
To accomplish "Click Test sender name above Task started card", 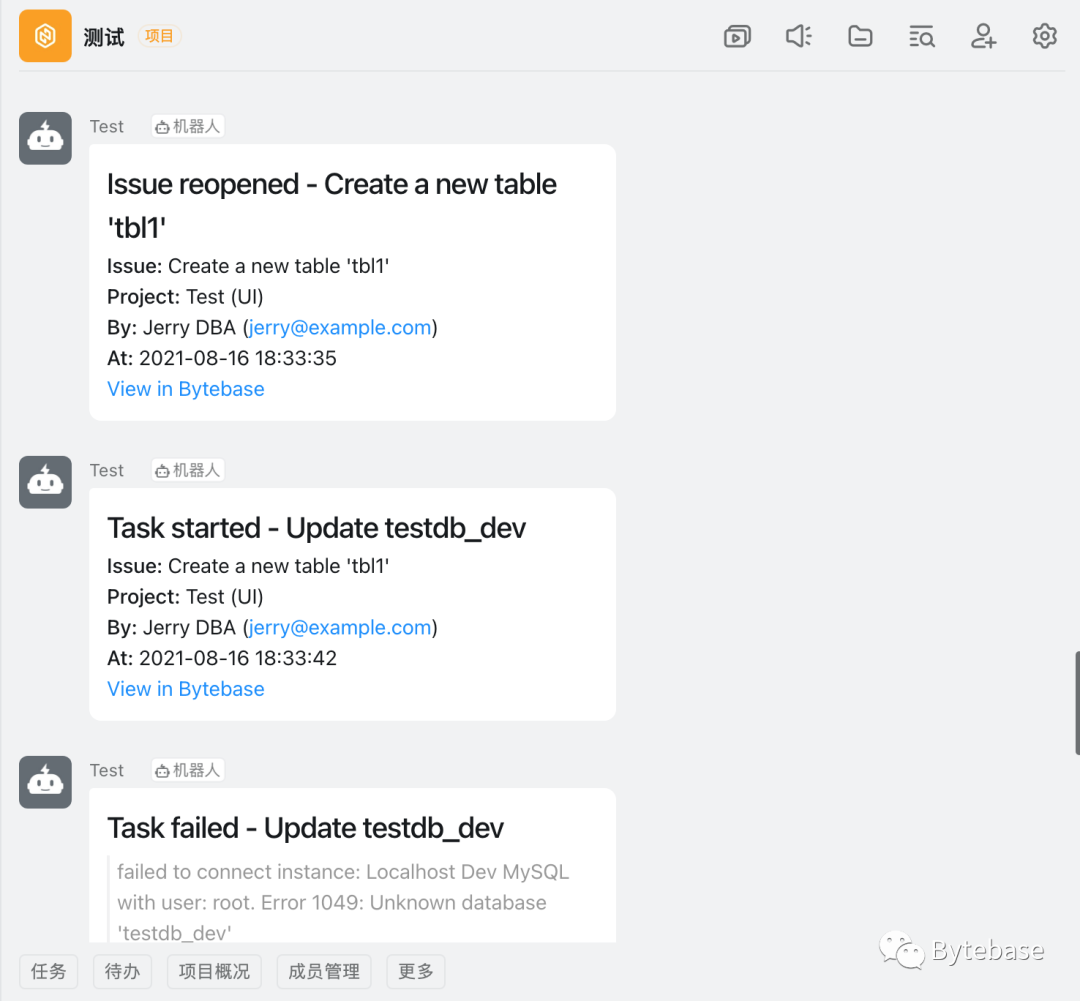I will coord(107,471).
